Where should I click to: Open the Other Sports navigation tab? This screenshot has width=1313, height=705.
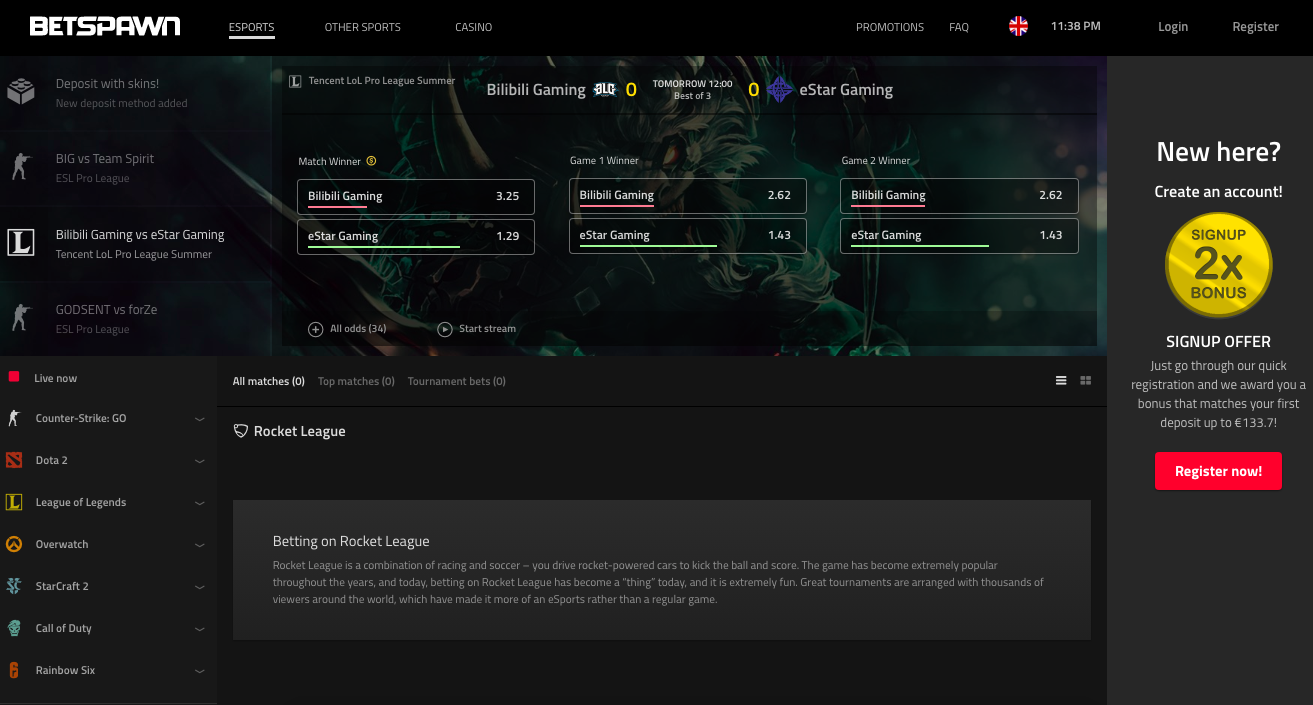363,27
